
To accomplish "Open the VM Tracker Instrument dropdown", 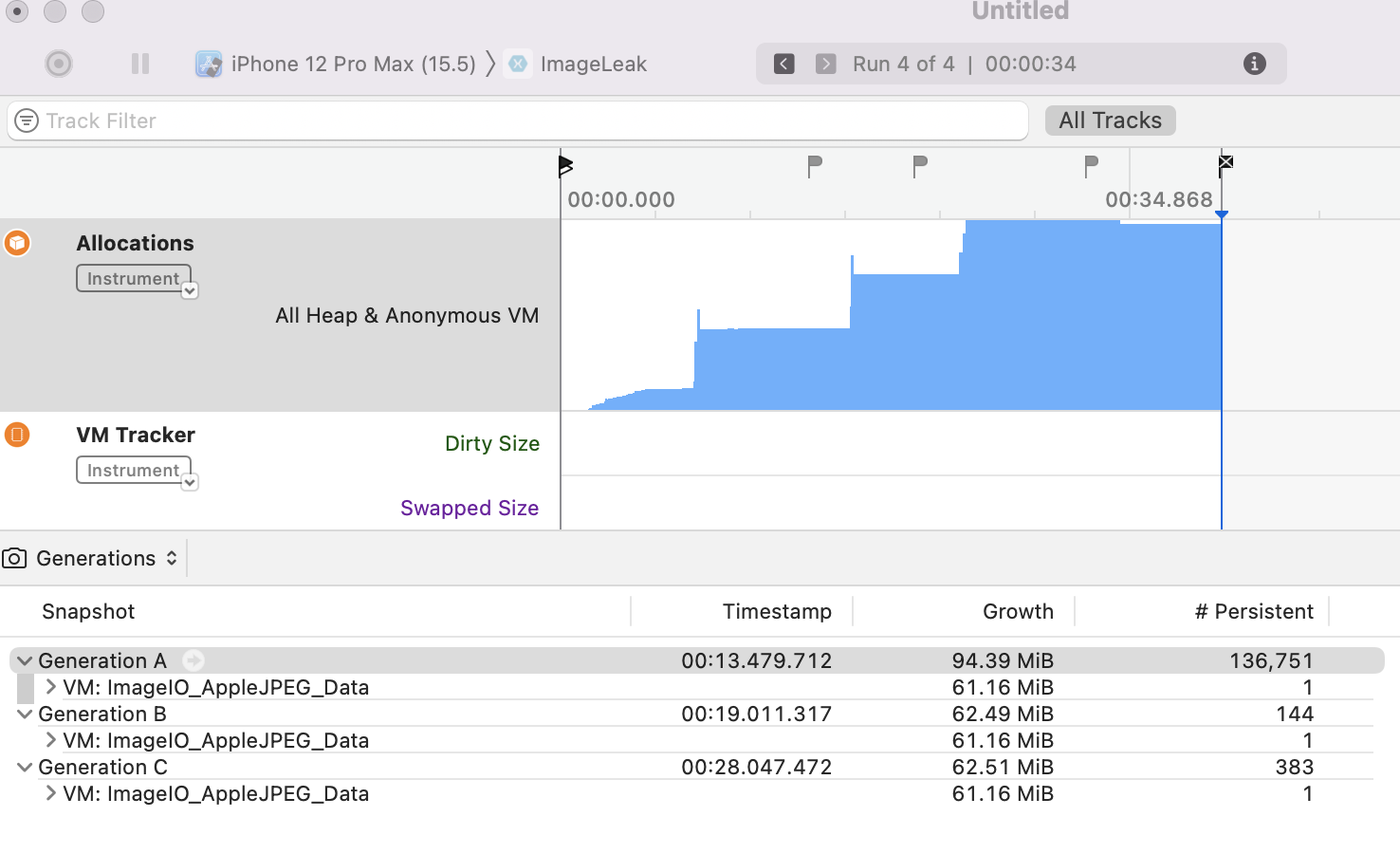I will click(x=137, y=471).
